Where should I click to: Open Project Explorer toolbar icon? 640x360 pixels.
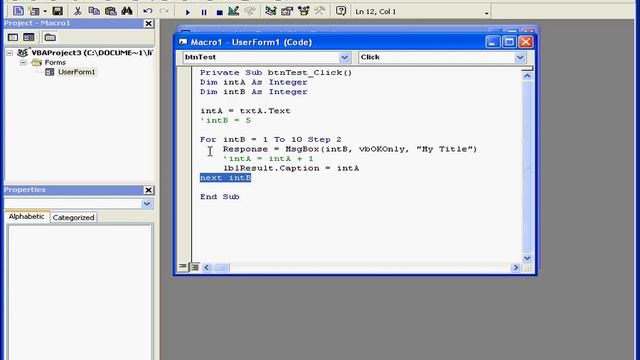click(x=270, y=11)
